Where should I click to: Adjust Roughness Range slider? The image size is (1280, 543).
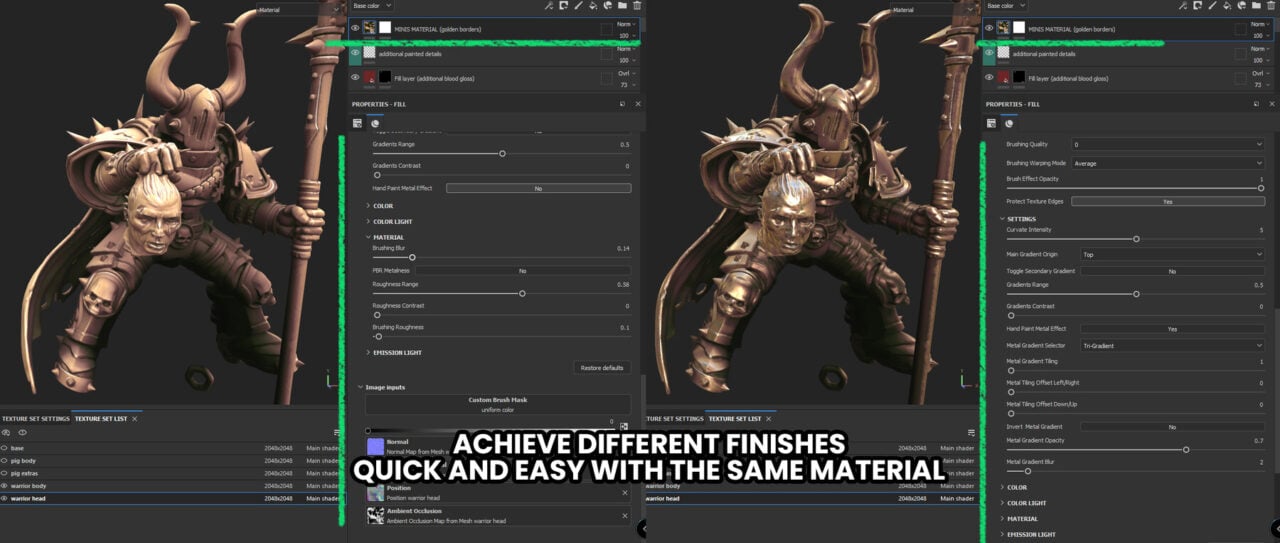[x=522, y=294]
